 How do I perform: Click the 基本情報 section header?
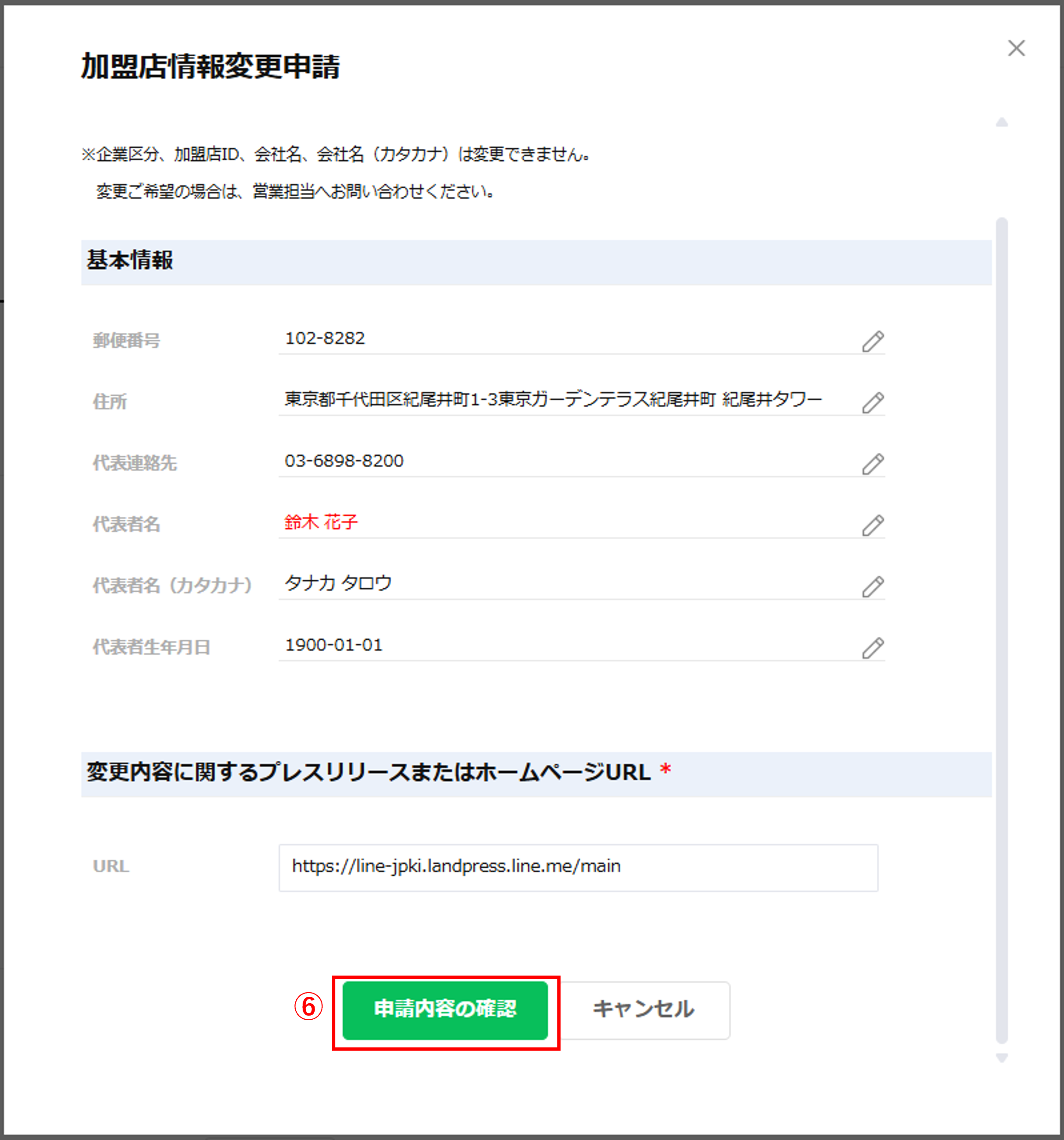(x=129, y=260)
